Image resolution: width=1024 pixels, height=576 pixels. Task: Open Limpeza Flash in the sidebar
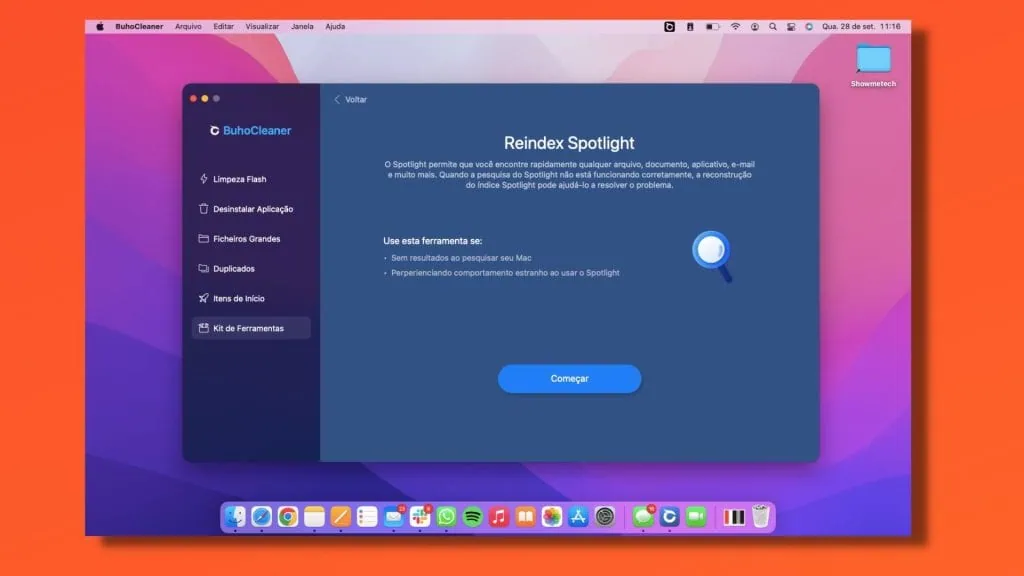coord(239,179)
